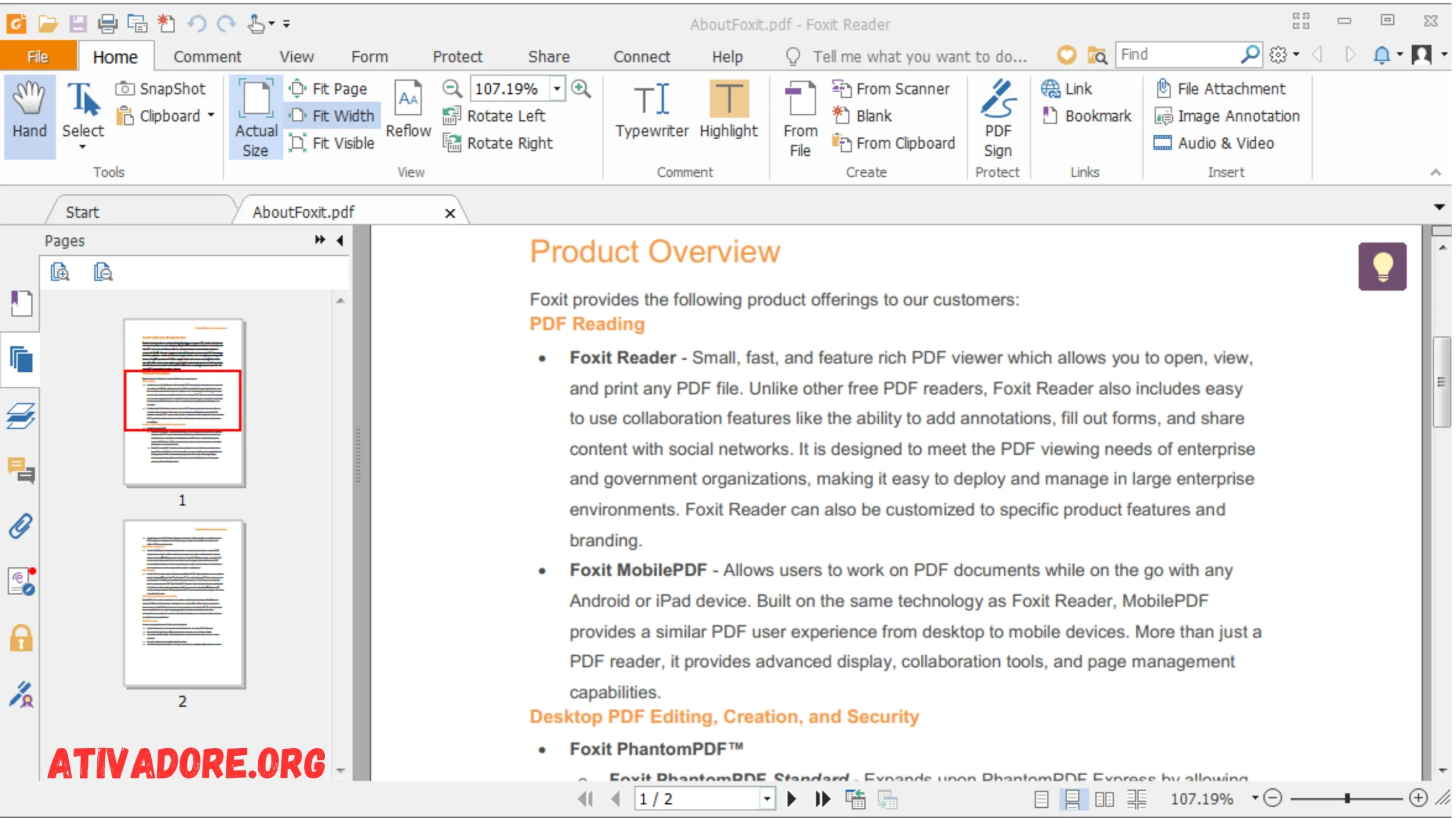Image resolution: width=1456 pixels, height=818 pixels.
Task: Click the Print icon in quick access toolbar
Action: click(107, 23)
